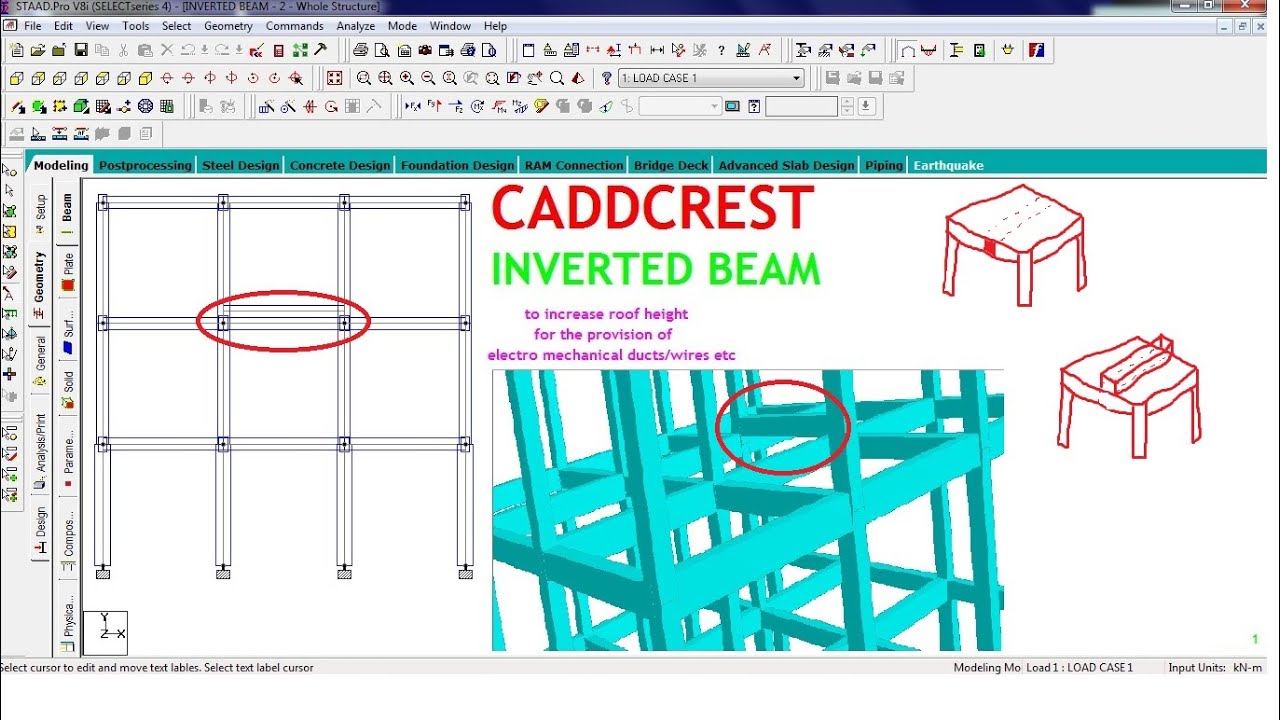Open the LOAD CASE 1 dropdown
Screen dimensions: 1280x720
[797, 78]
